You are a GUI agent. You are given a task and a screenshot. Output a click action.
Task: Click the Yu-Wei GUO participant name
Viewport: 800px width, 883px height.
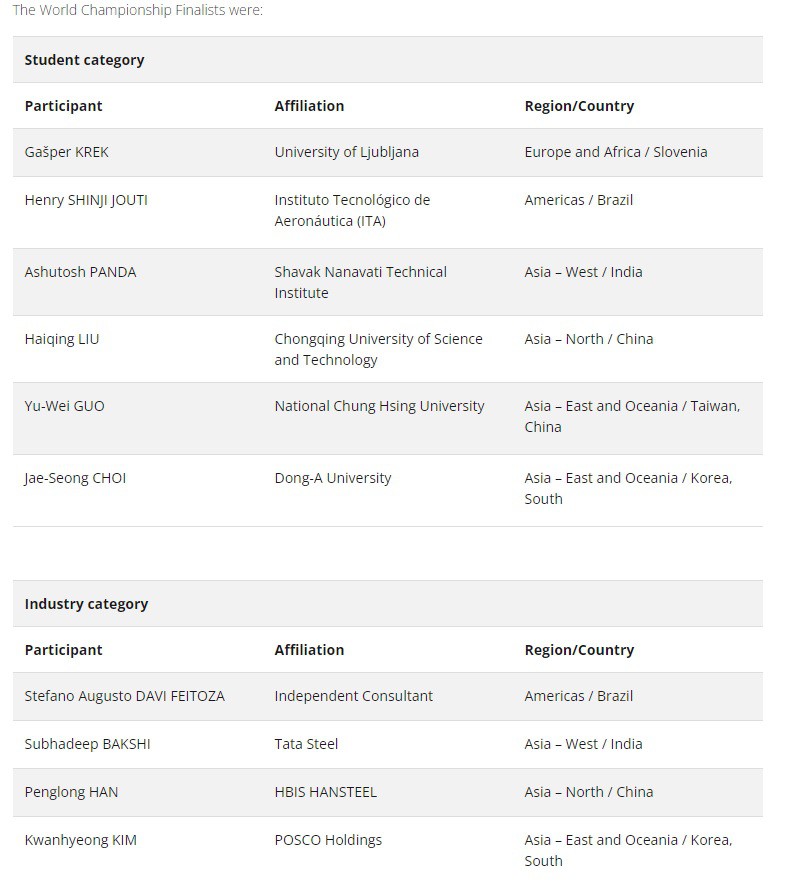(x=64, y=406)
